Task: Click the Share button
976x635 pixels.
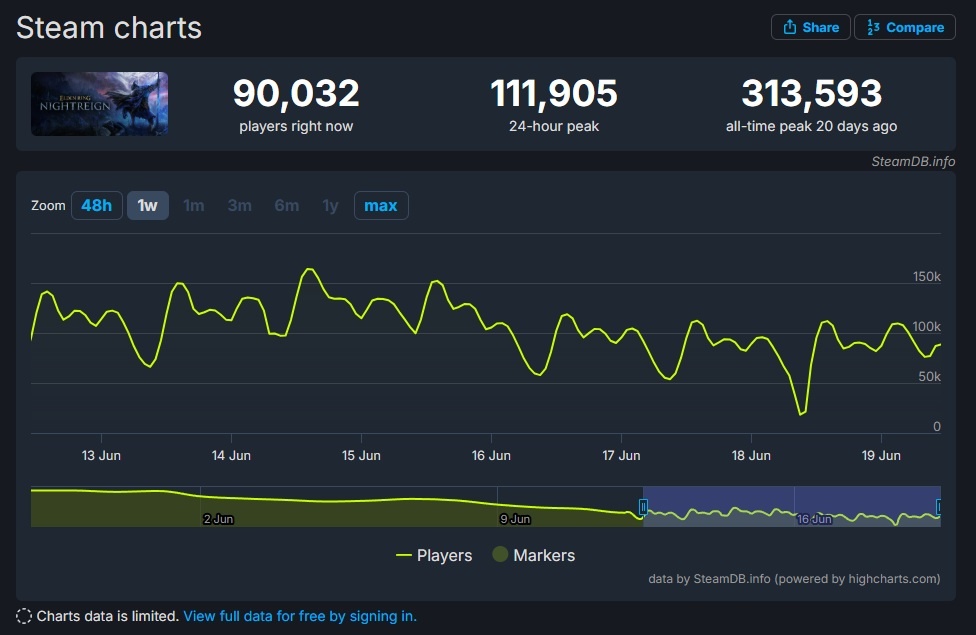Action: (x=810, y=27)
